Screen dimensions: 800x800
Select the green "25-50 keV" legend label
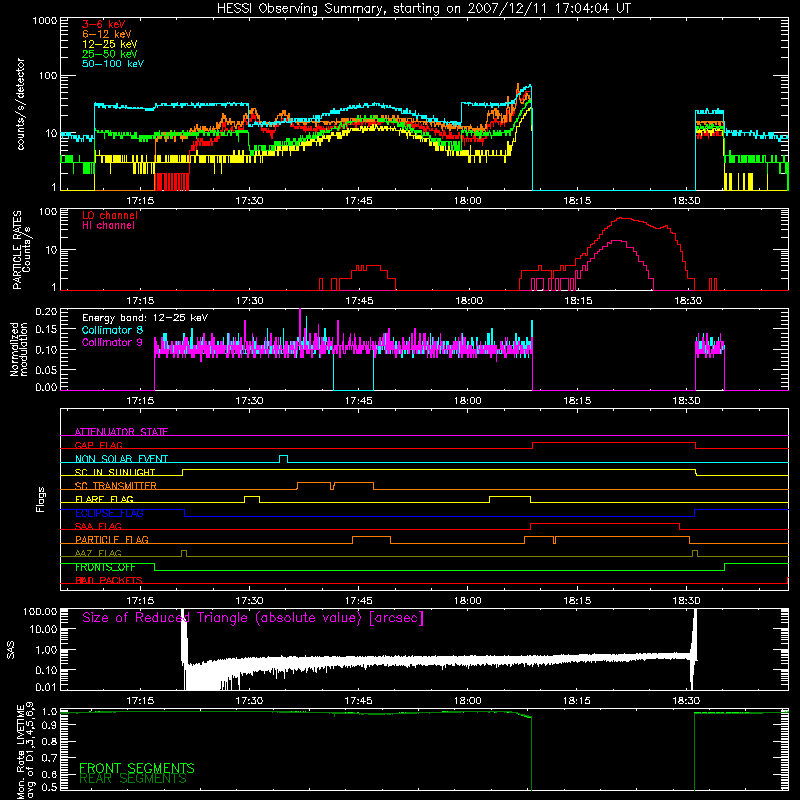tap(110, 54)
